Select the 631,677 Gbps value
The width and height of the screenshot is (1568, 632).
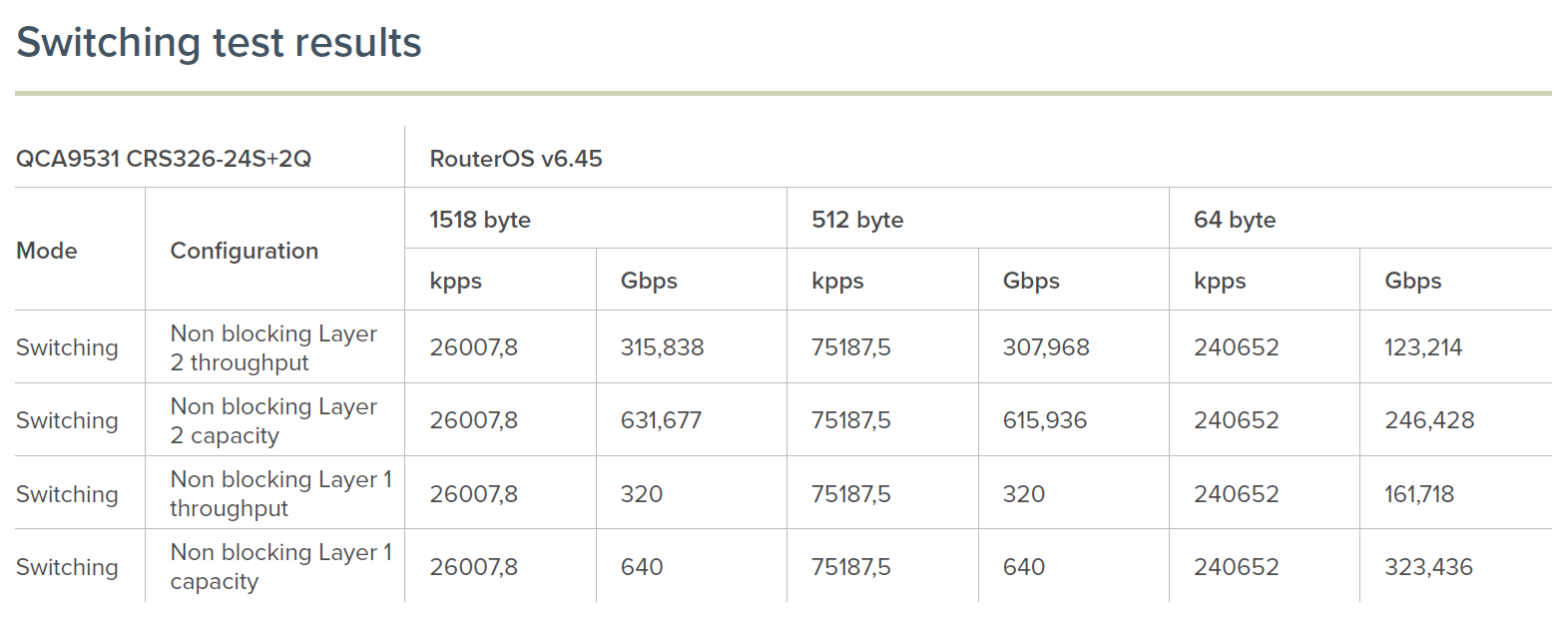pos(661,420)
